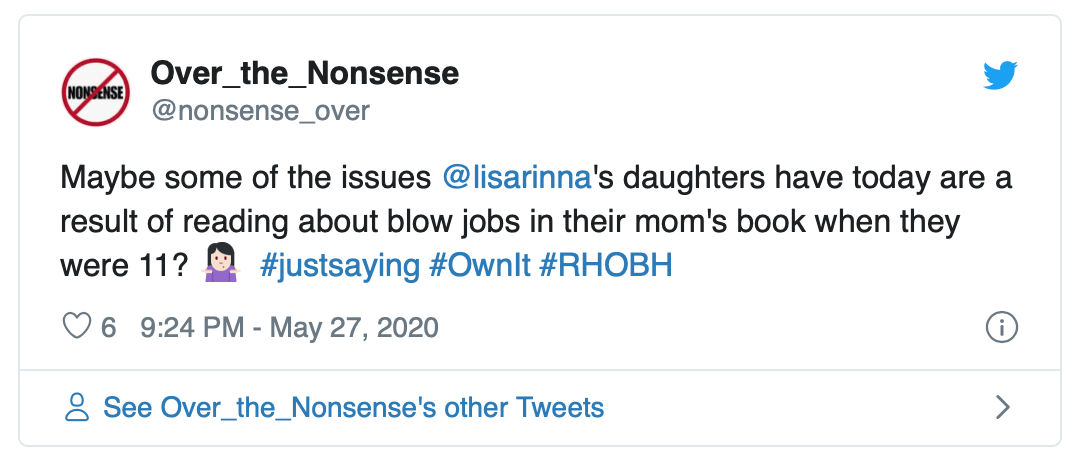This screenshot has width=1078, height=460.
Task: Click the like count number 6
Action: coord(109,327)
